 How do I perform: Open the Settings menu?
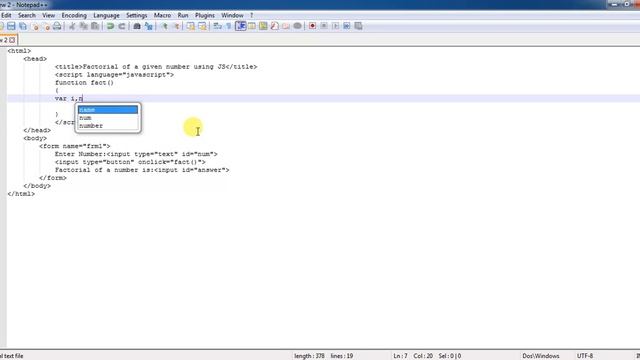(136, 15)
